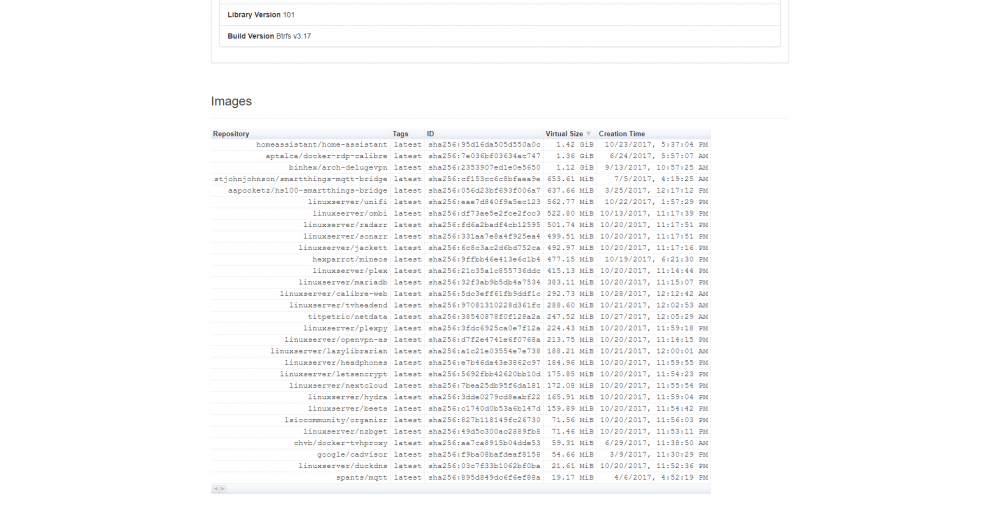Click the right scroll arrow below the table
The width and height of the screenshot is (1000, 515).
(223, 489)
